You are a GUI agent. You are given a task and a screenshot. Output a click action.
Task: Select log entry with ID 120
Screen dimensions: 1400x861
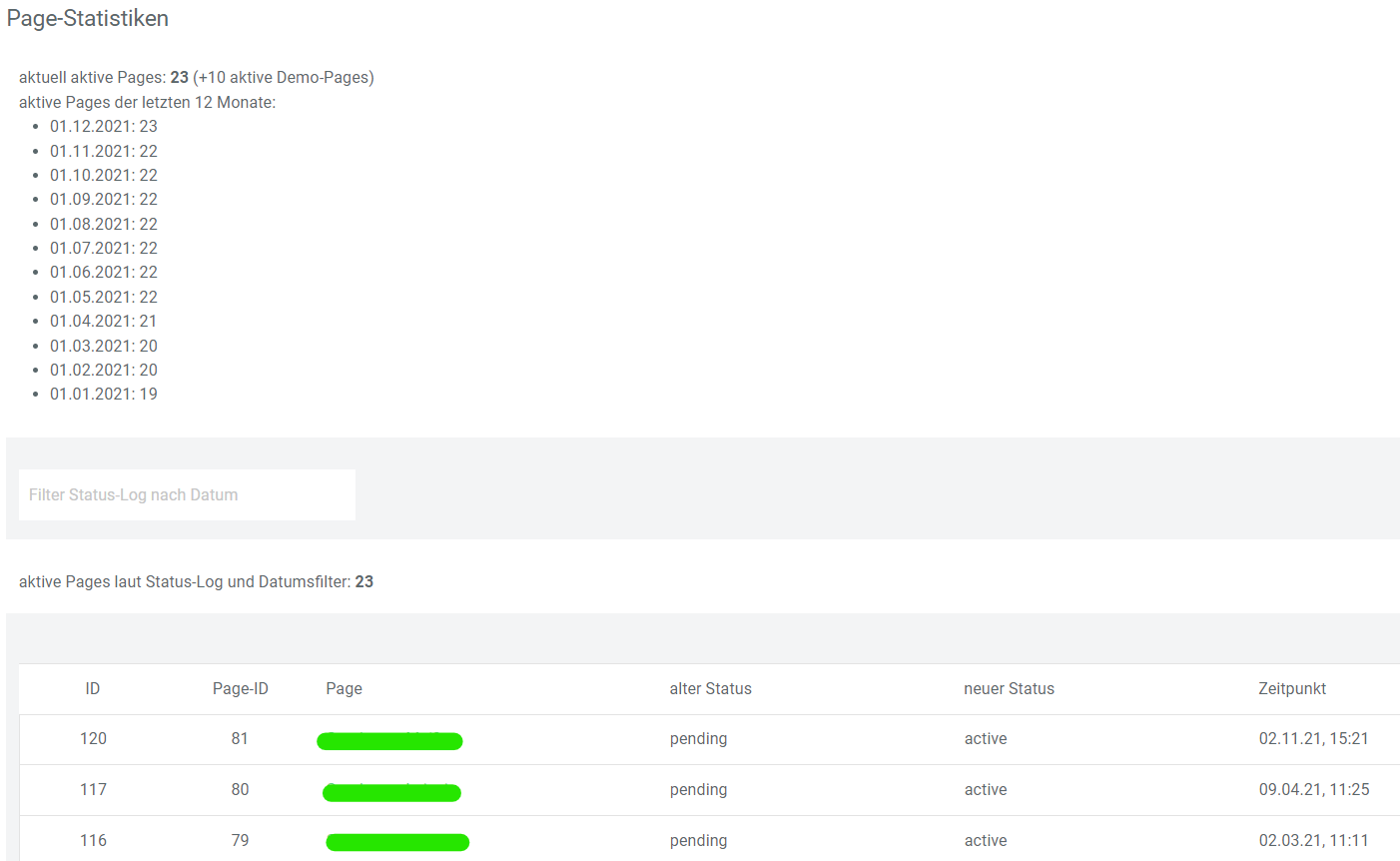[x=93, y=739]
